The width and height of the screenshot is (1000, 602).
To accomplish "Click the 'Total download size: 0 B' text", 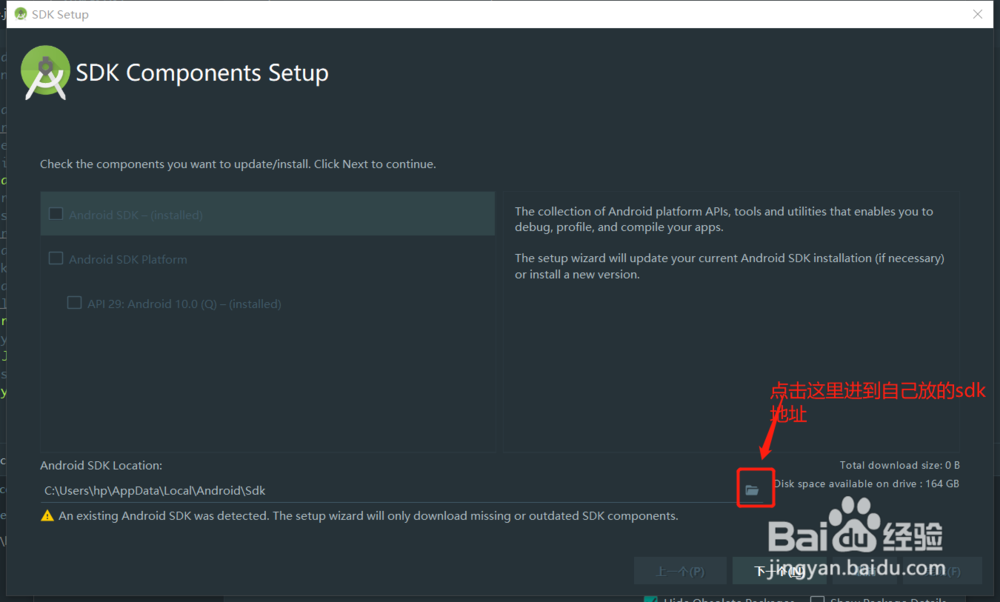I will pyautogui.click(x=899, y=465).
